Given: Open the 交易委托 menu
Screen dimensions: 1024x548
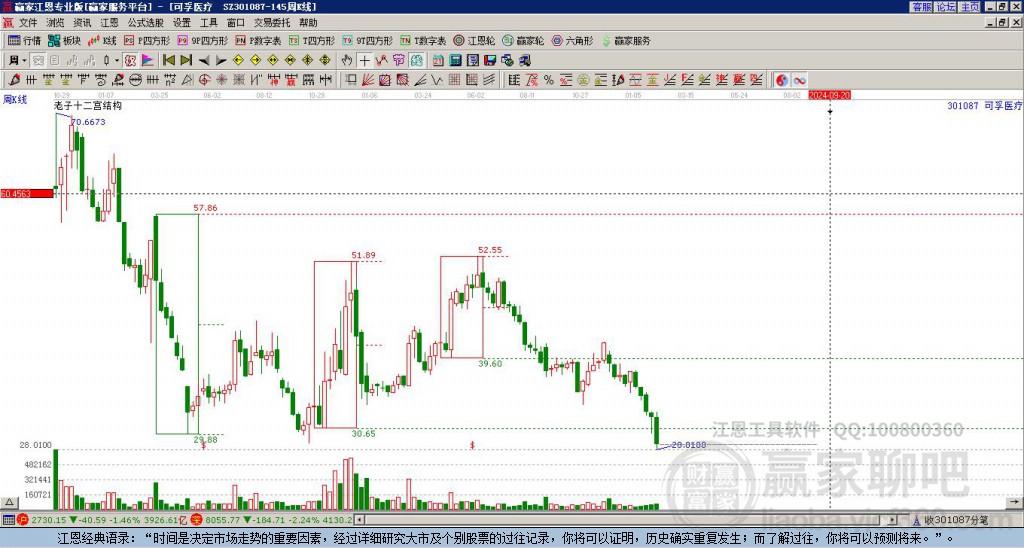Looking at the screenshot, I should click(272, 23).
